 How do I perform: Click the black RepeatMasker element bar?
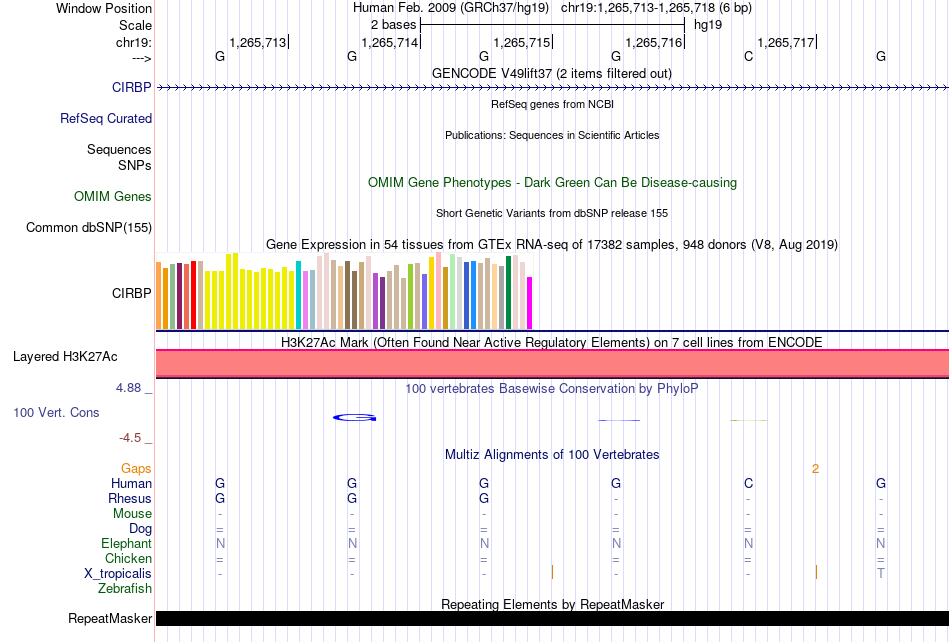553,618
